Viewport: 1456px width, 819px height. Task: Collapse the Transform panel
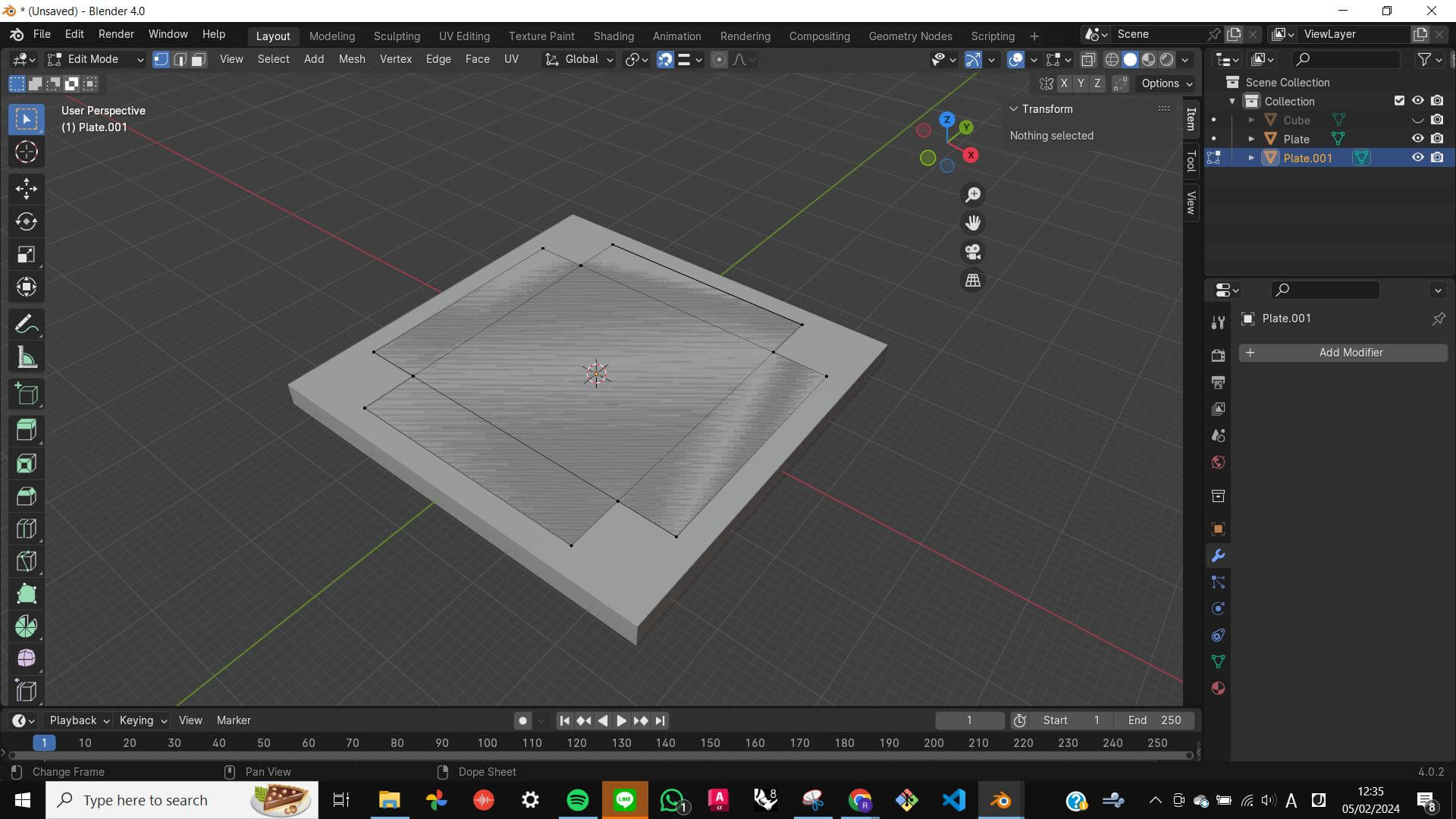(1013, 109)
